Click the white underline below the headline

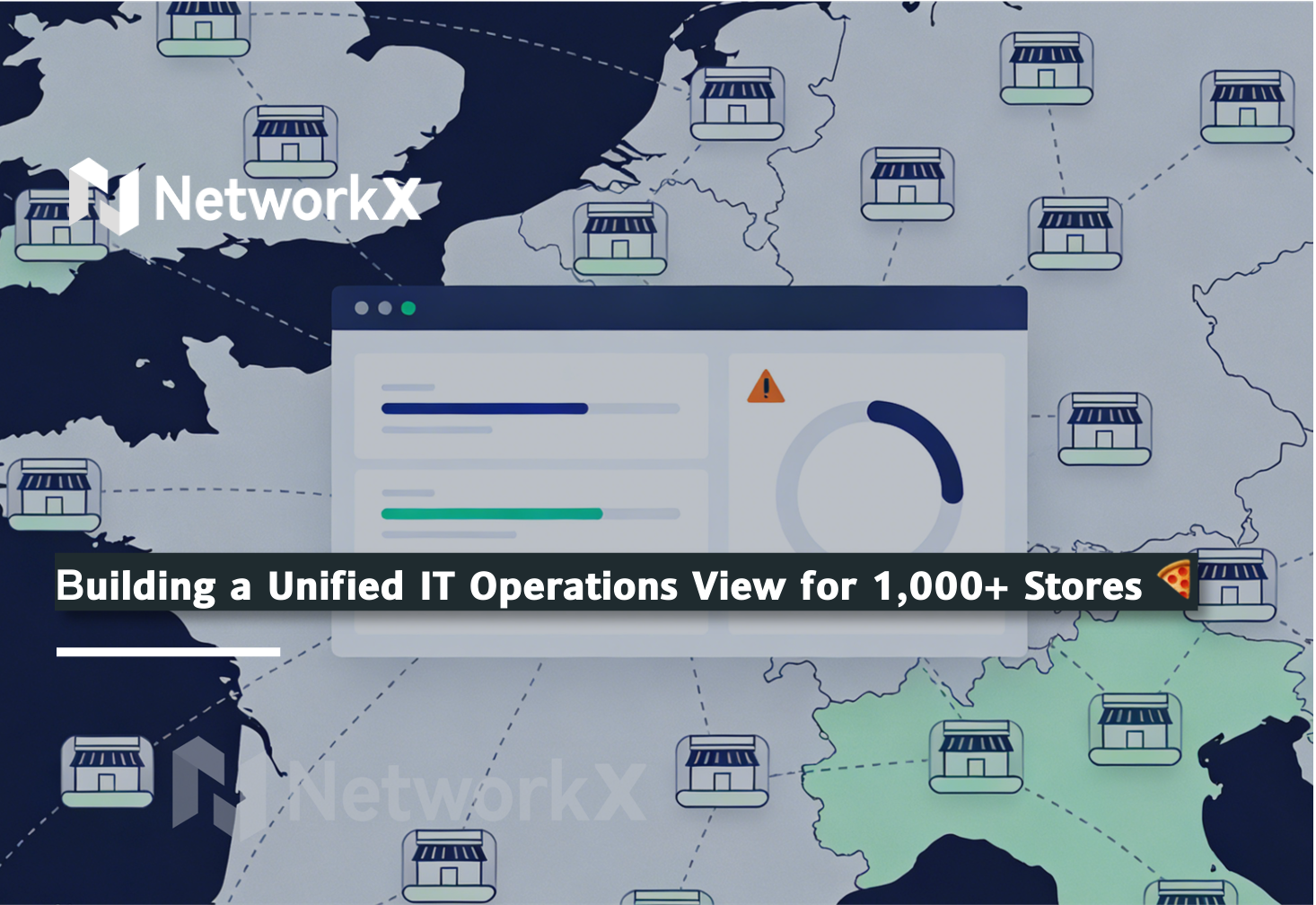pyautogui.click(x=168, y=651)
